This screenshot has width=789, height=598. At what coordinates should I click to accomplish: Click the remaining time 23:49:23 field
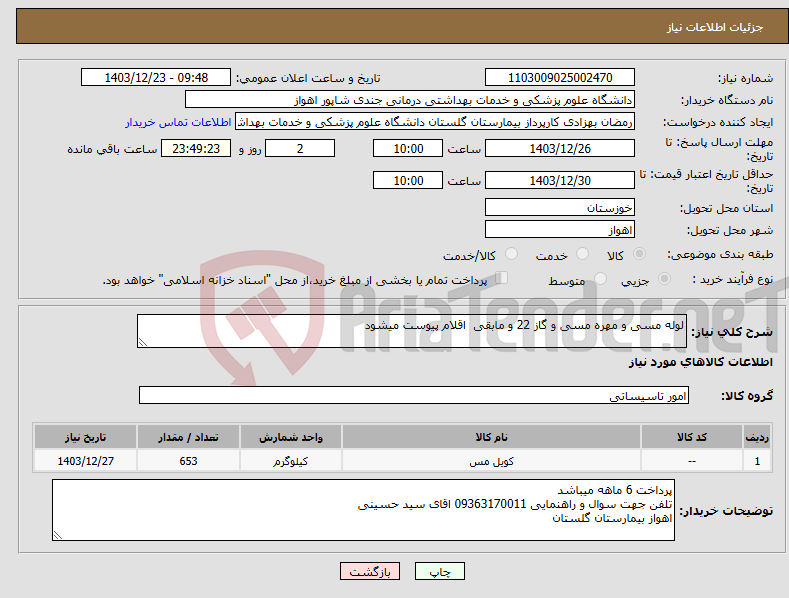[x=196, y=148]
